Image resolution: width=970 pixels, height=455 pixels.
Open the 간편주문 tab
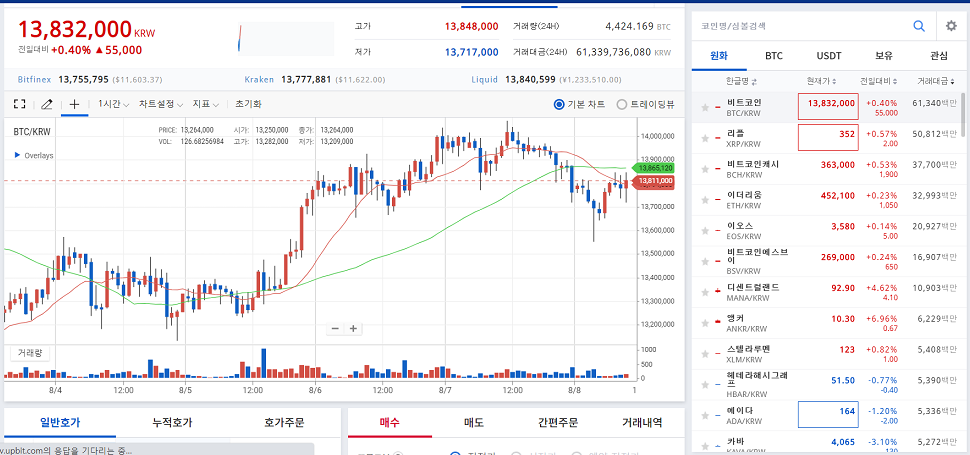point(558,423)
